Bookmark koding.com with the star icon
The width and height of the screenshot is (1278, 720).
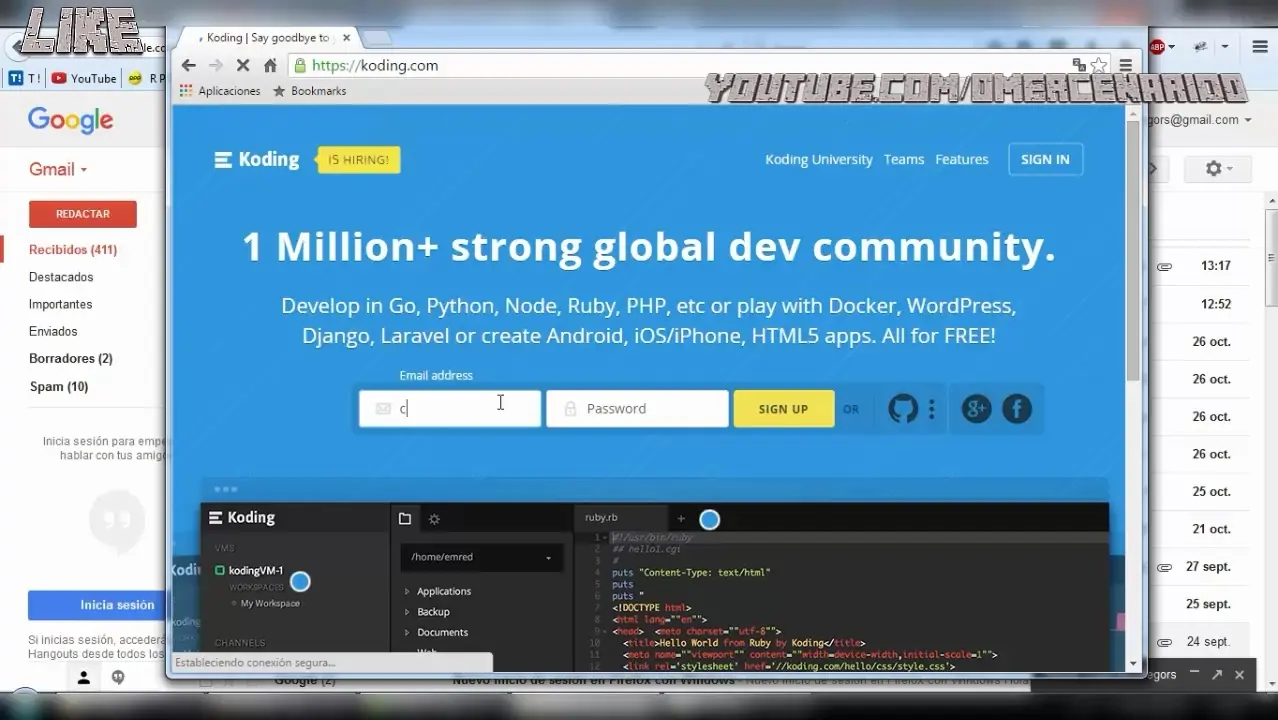click(1099, 65)
